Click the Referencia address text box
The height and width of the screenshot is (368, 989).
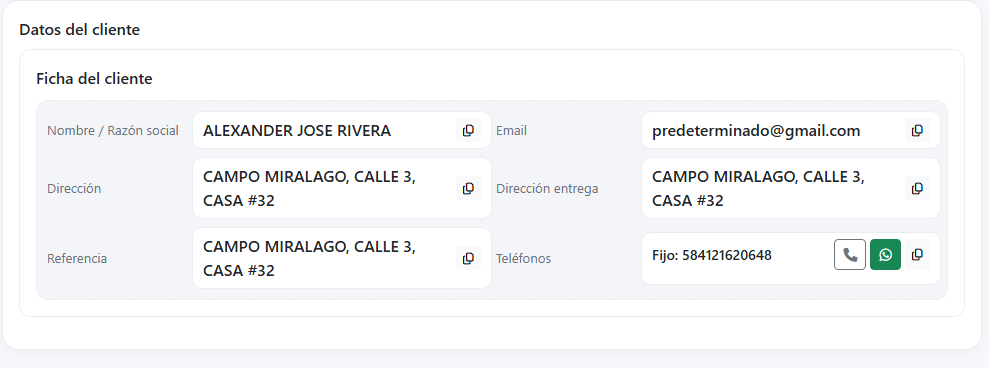click(x=342, y=258)
